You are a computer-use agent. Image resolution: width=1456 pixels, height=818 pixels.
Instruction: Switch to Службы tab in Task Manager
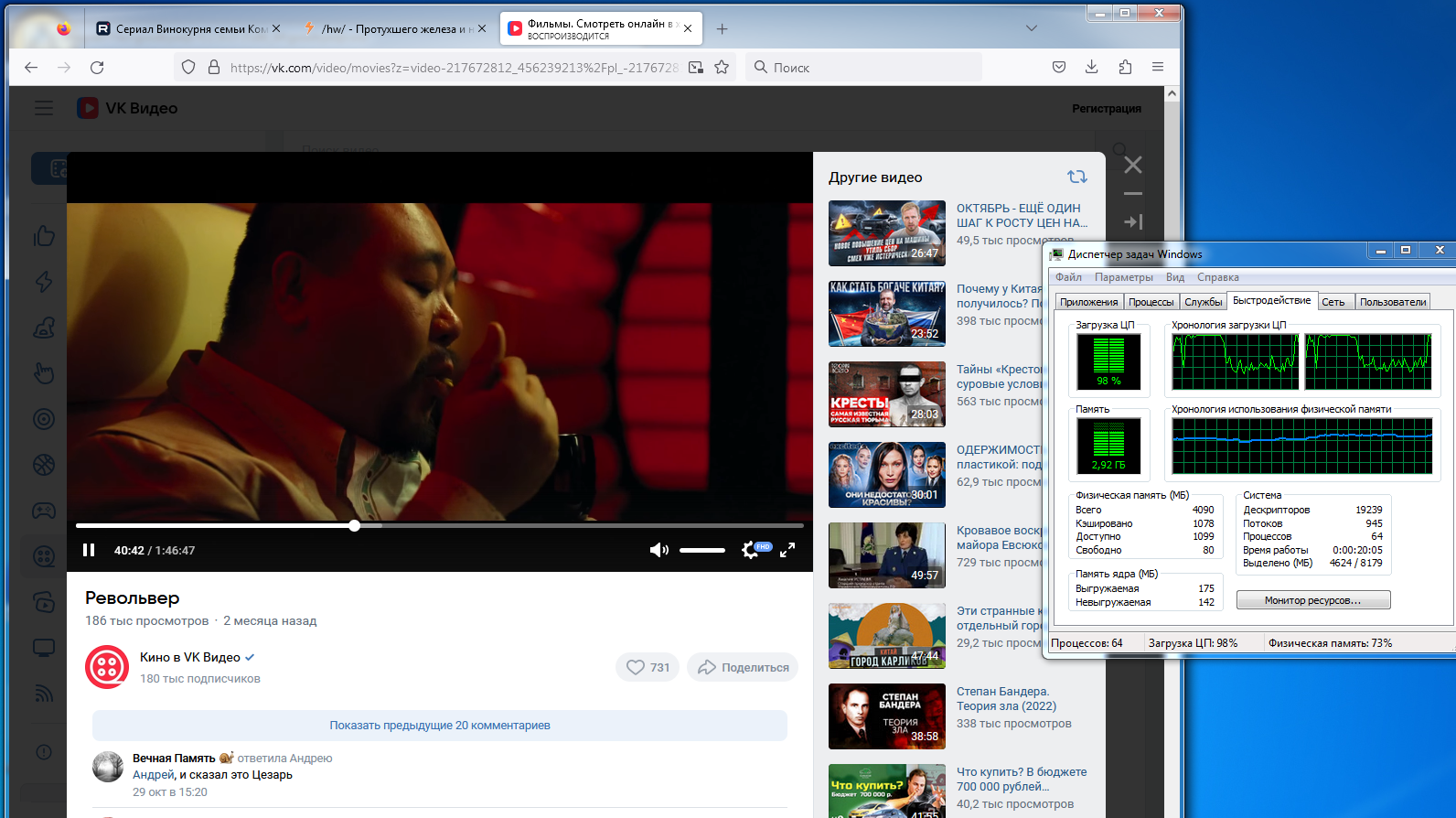[x=1203, y=302]
